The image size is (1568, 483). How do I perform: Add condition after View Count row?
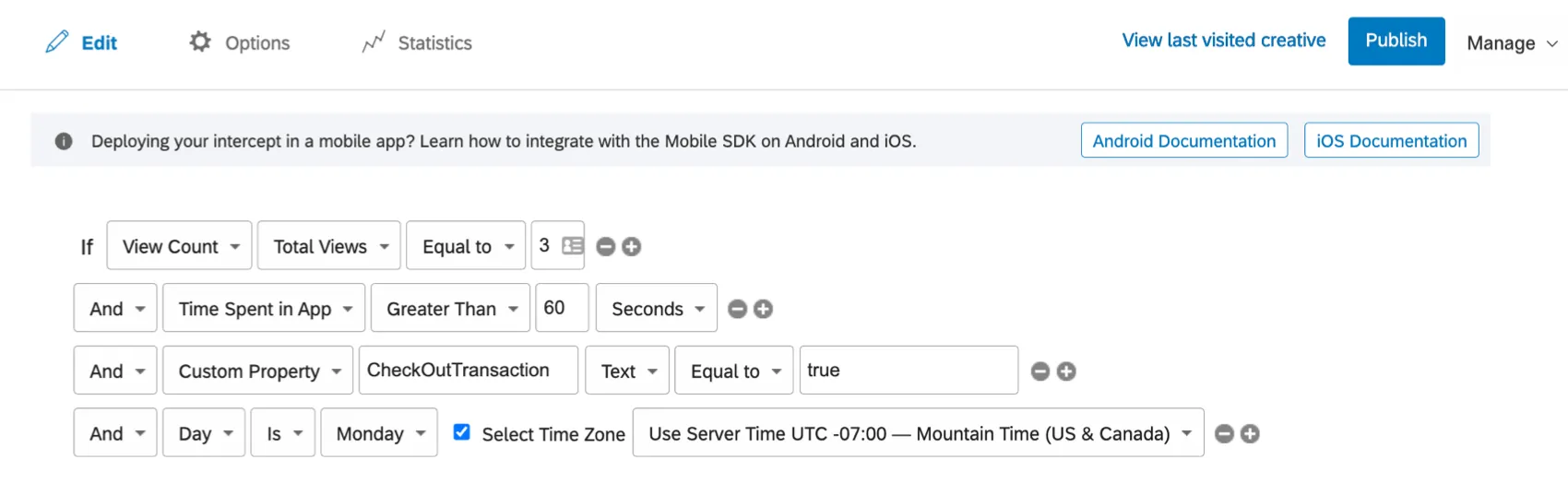click(x=632, y=246)
